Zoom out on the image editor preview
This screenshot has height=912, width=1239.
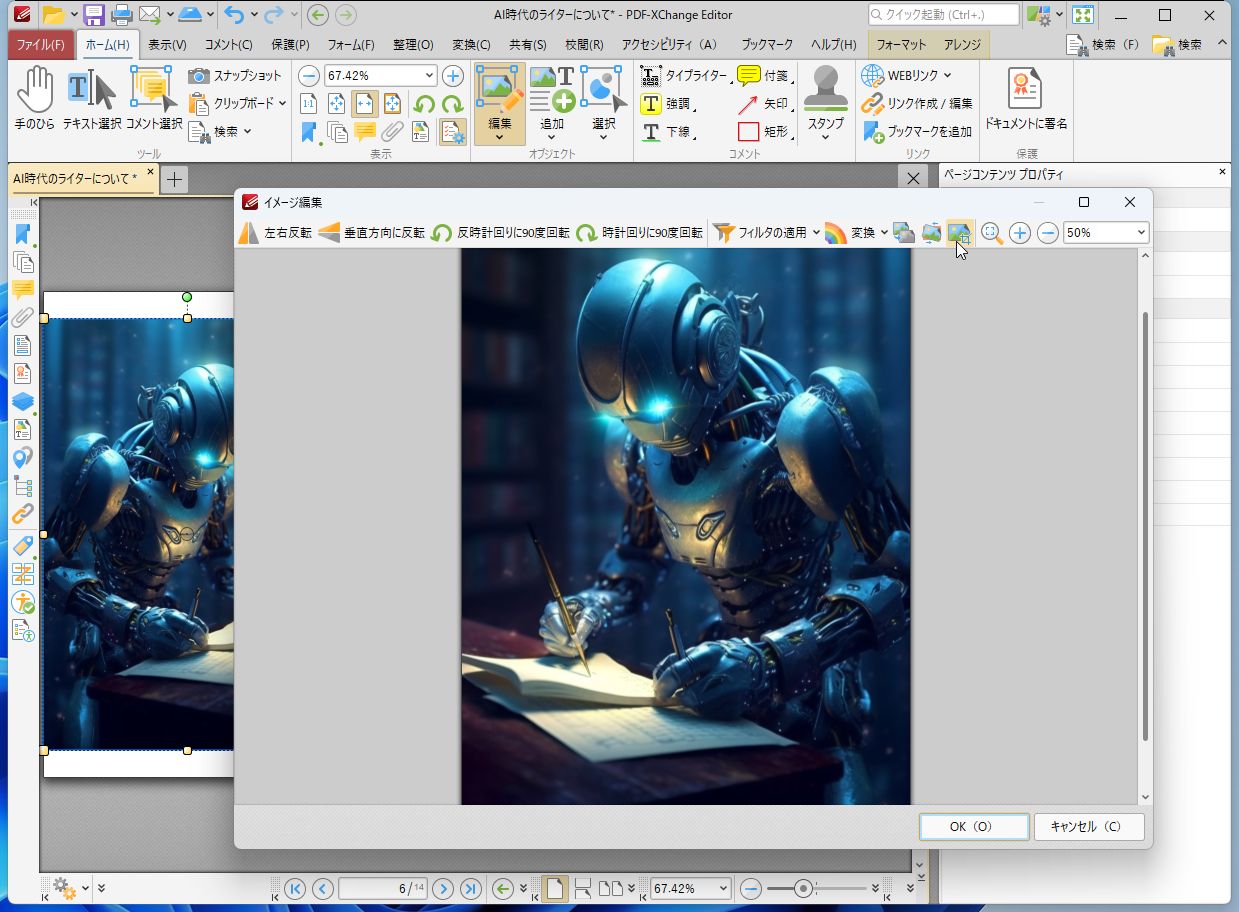pos(1048,233)
